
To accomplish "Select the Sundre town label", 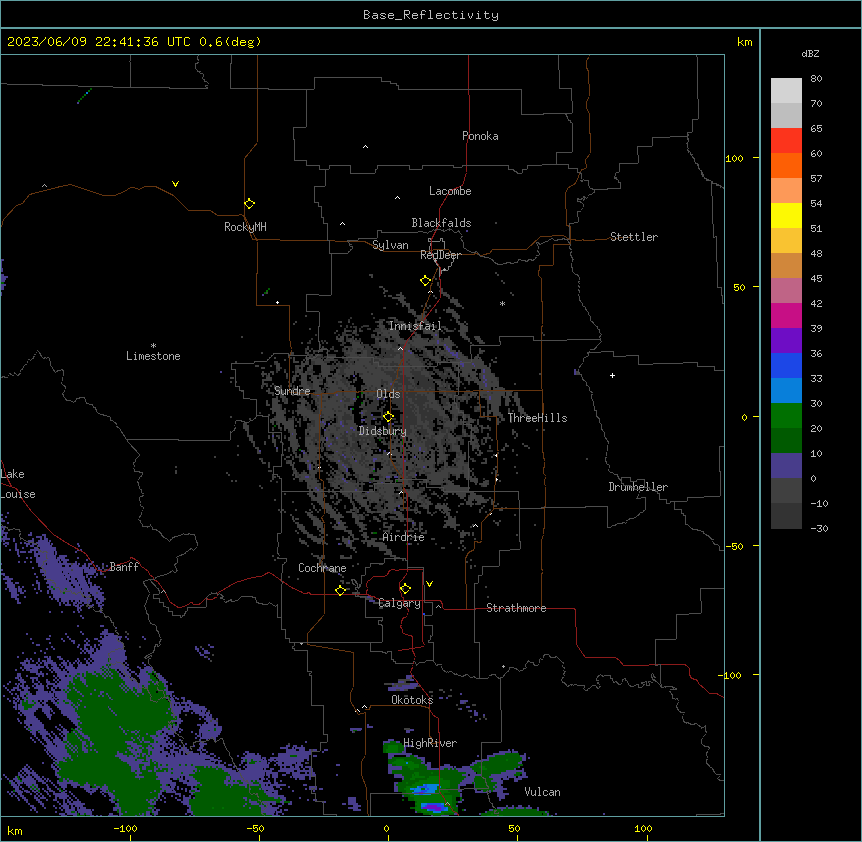I will click(292, 391).
